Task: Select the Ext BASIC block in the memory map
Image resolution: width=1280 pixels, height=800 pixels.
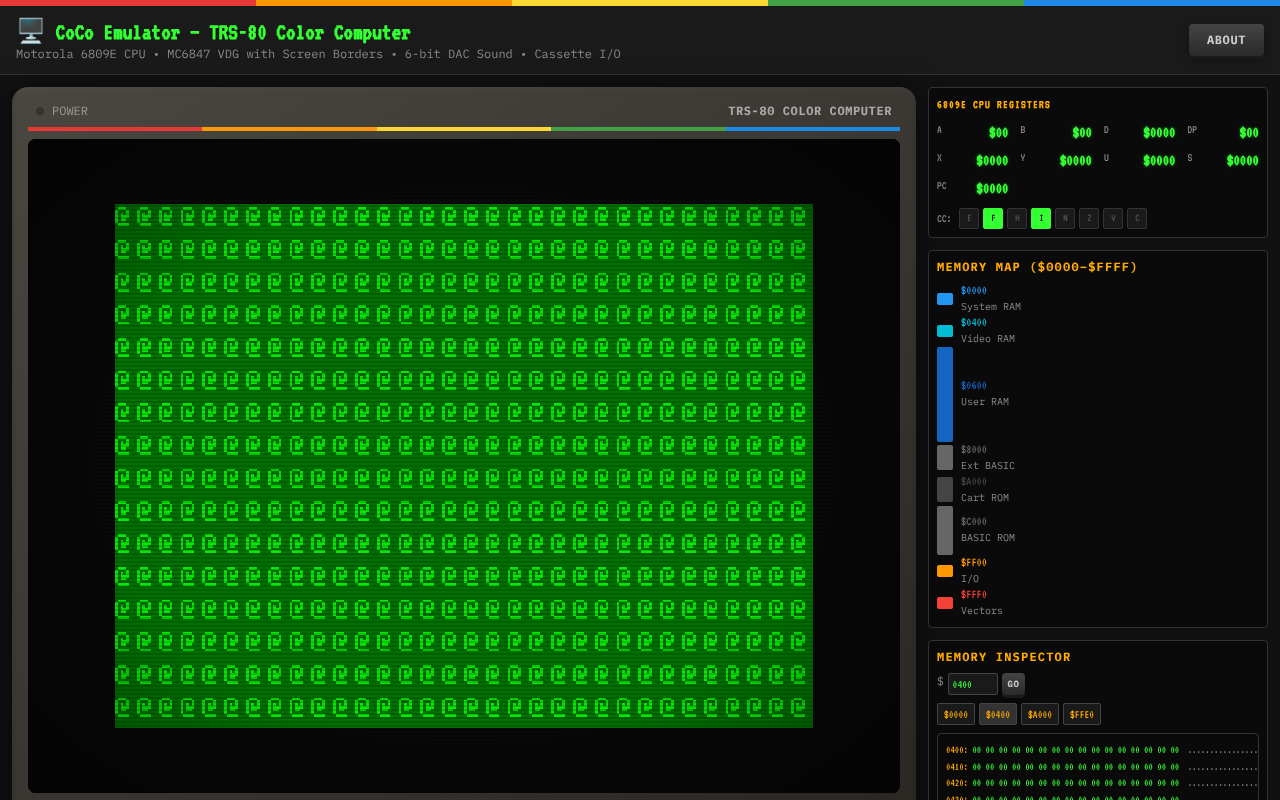Action: (x=944, y=457)
